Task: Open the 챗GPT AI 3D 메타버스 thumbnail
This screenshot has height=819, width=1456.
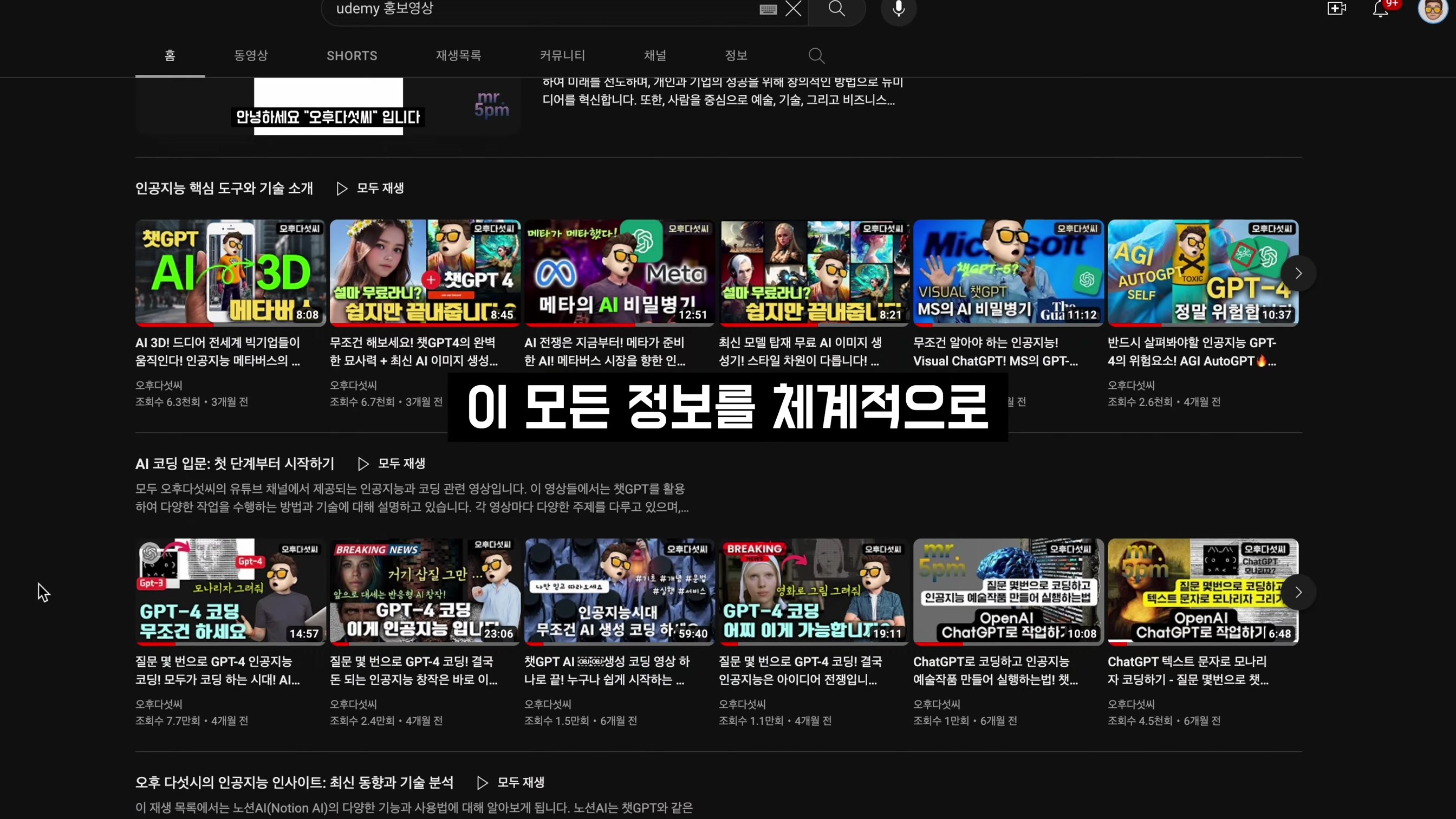Action: 231,273
